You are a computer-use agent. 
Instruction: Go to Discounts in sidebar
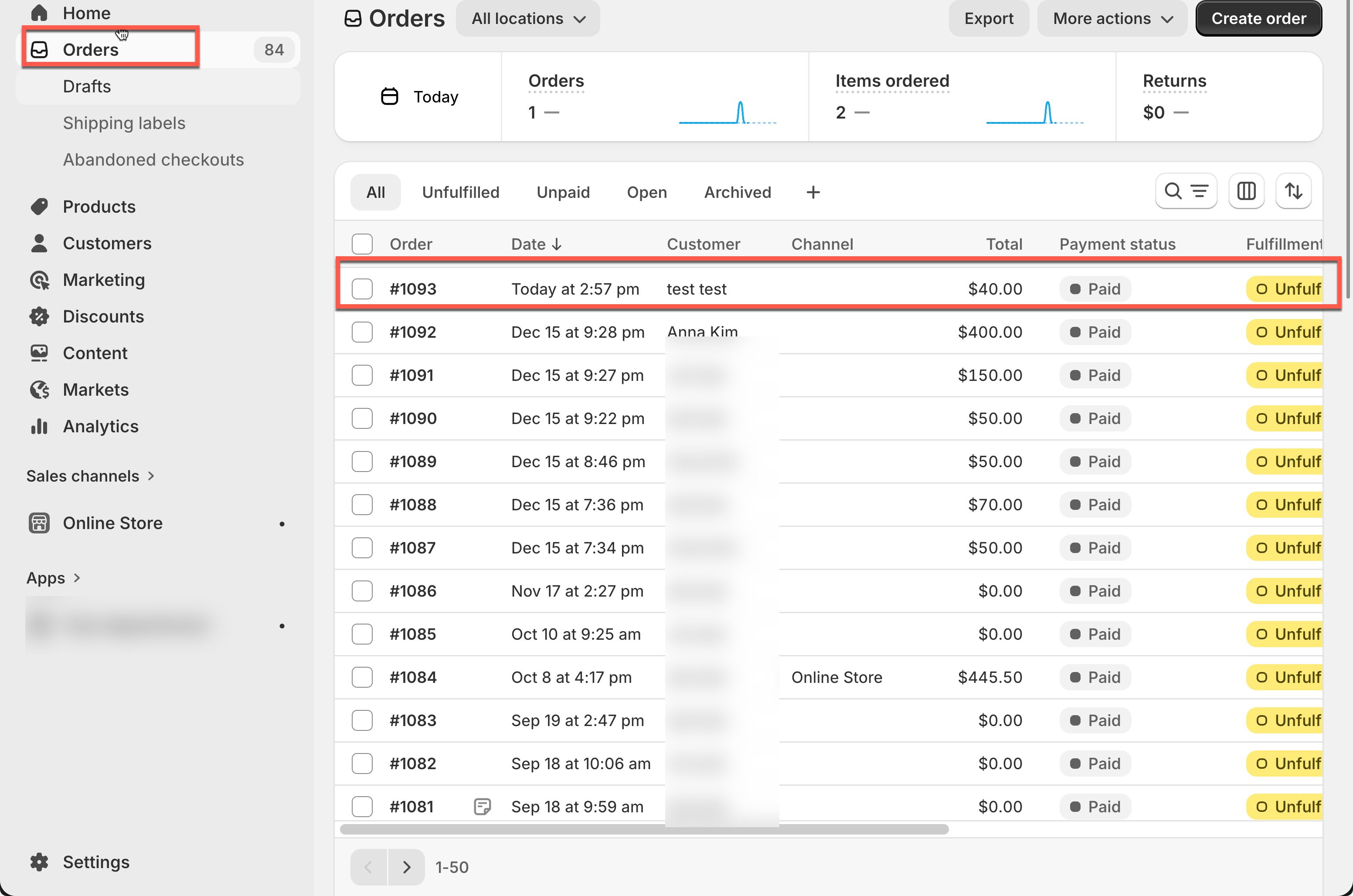click(x=103, y=316)
